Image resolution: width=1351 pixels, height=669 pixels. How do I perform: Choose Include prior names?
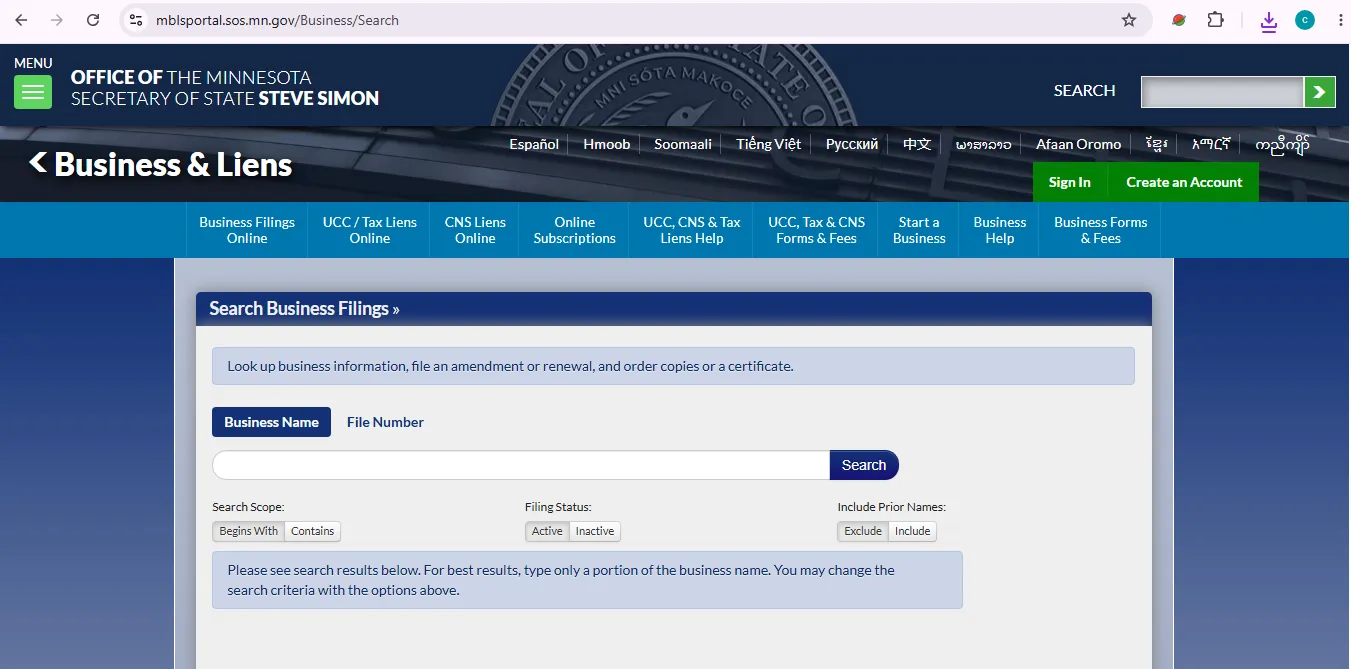tap(912, 531)
